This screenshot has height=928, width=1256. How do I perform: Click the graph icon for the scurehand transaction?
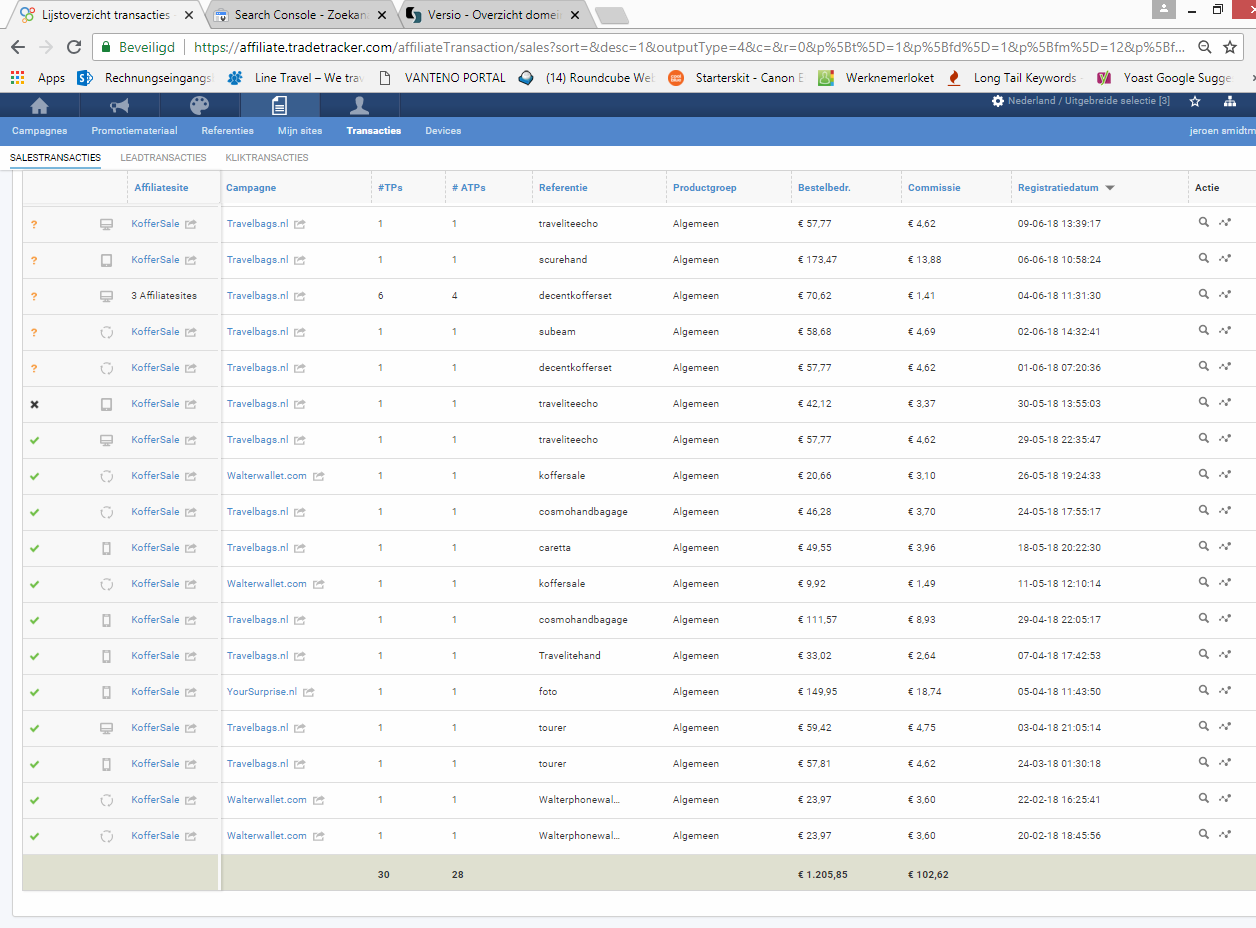coord(1225,259)
